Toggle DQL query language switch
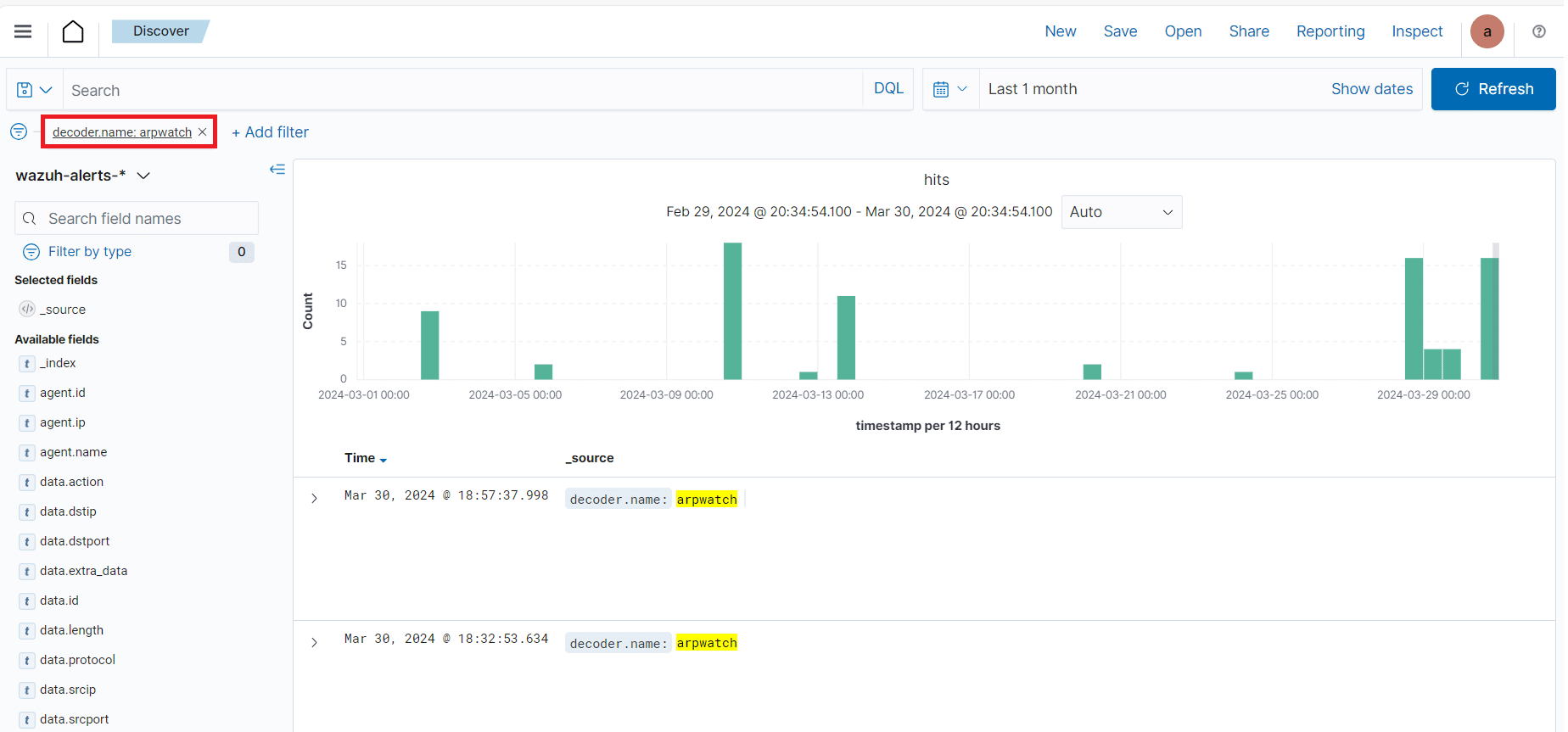 coord(888,89)
